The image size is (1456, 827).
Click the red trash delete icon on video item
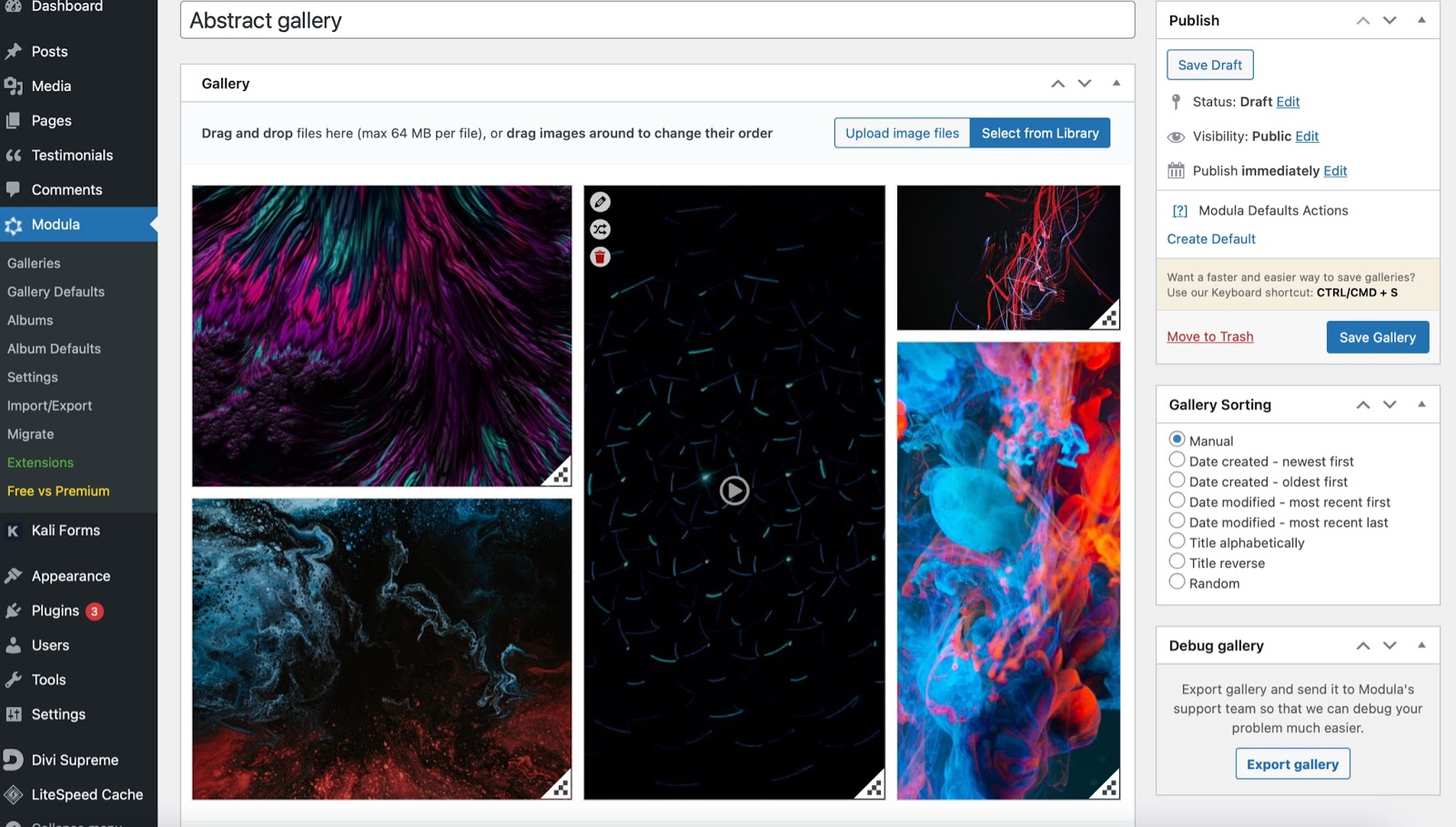tap(600, 257)
